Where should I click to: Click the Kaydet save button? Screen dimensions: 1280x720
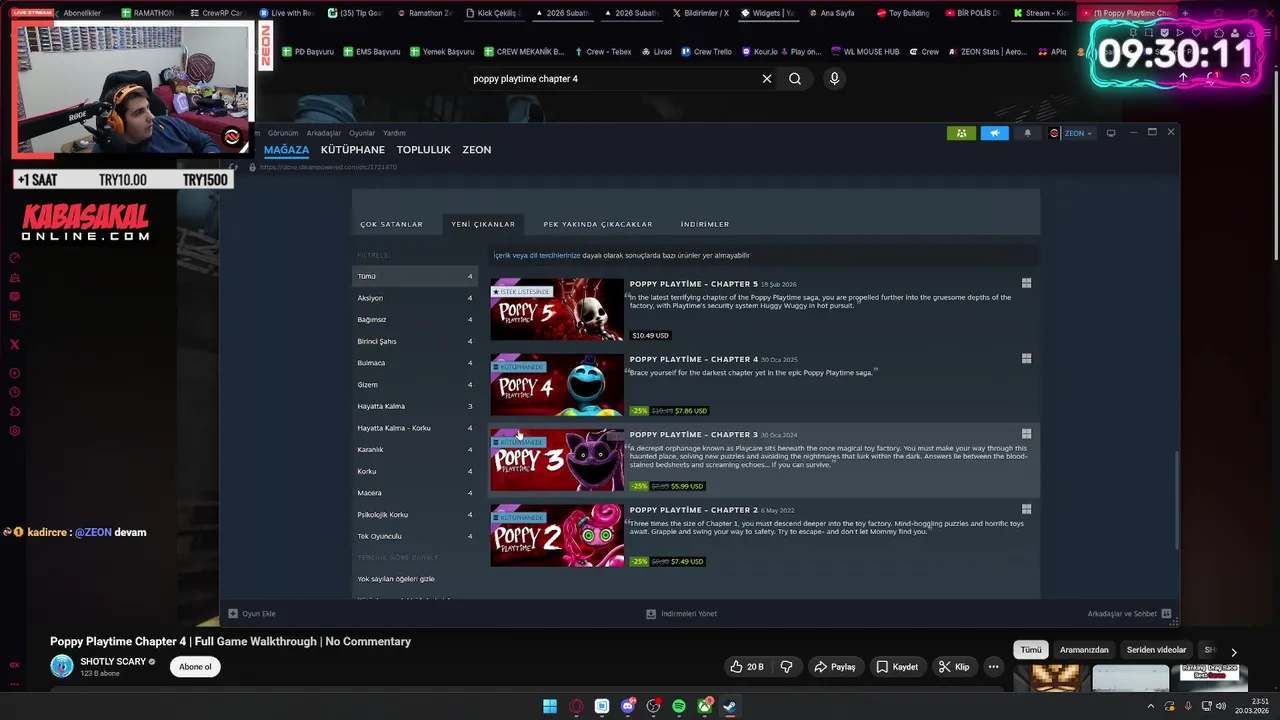point(897,667)
